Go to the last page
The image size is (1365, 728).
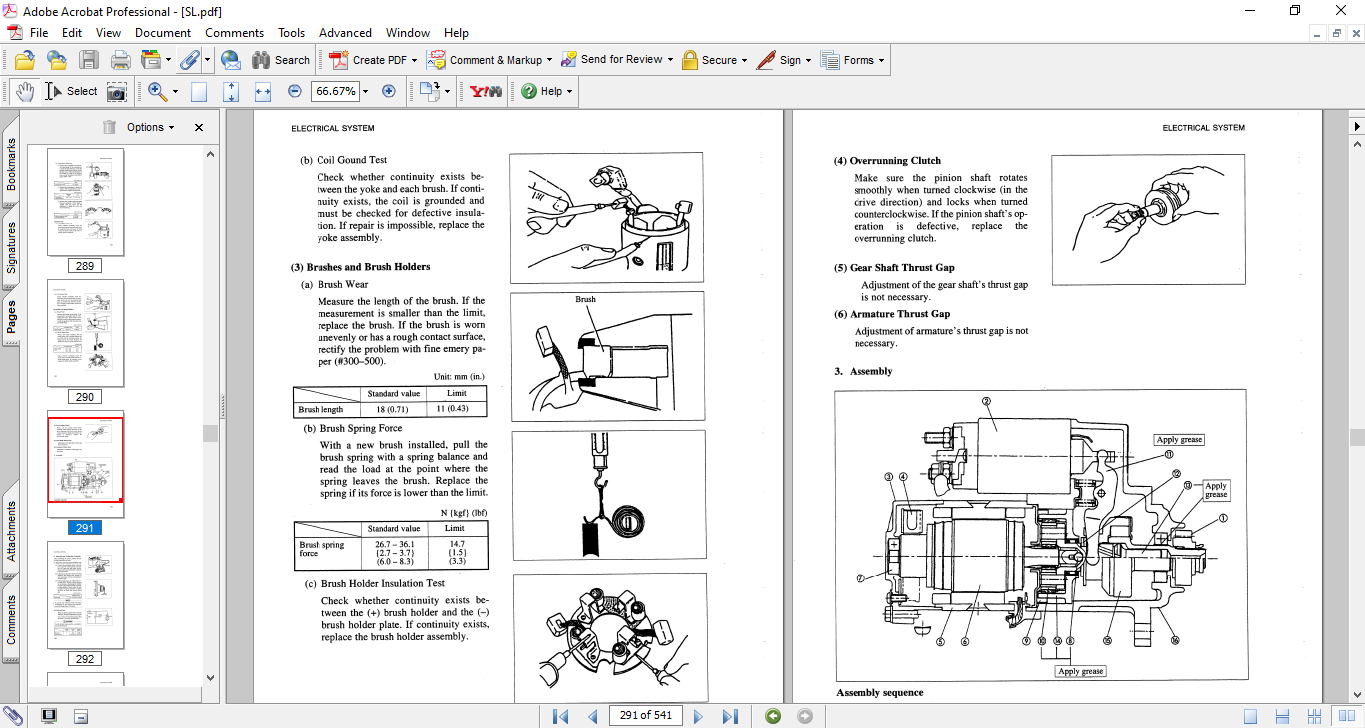point(730,716)
